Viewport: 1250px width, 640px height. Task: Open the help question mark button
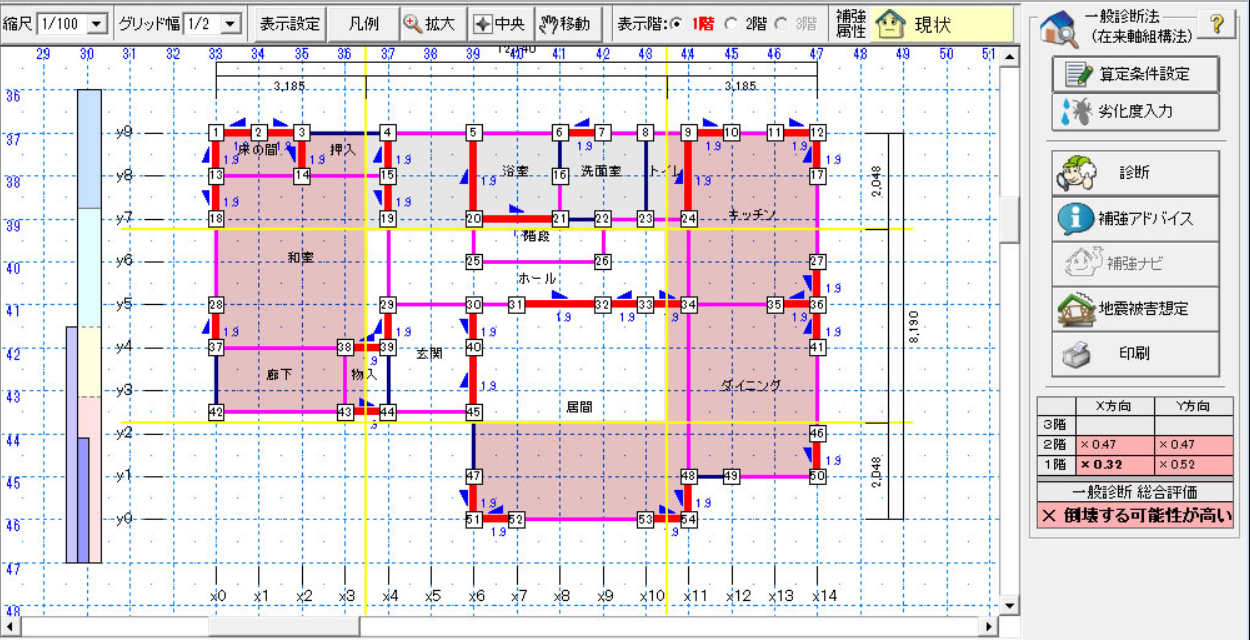(1217, 25)
